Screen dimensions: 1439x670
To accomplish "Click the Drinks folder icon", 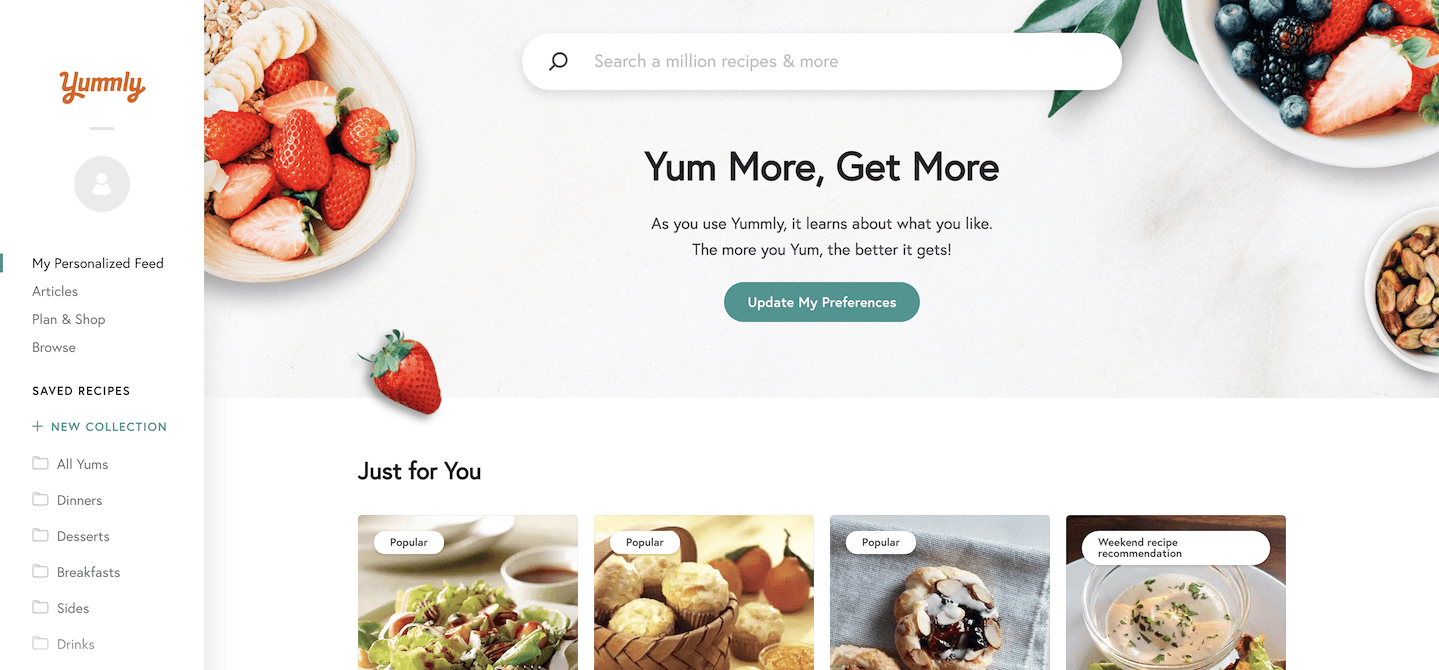I will click(x=40, y=643).
